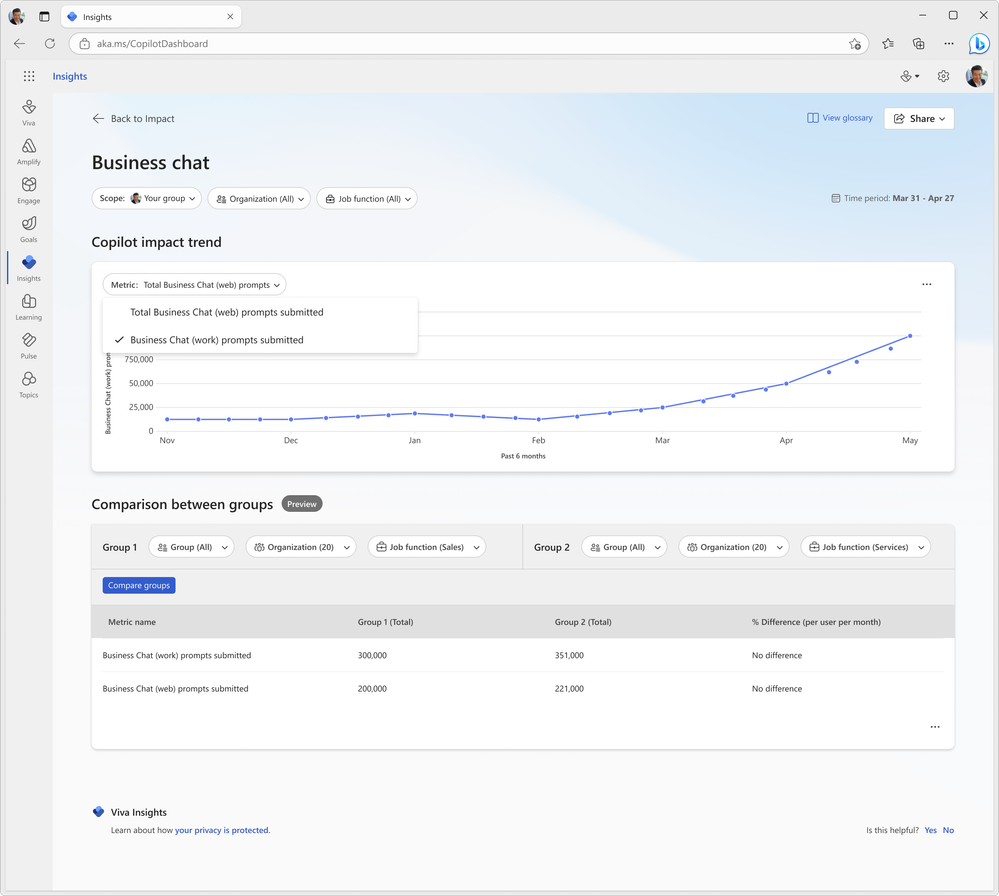Image resolution: width=999 pixels, height=896 pixels.
Task: Expand Group 2 Group (All) dropdown
Action: click(x=624, y=547)
